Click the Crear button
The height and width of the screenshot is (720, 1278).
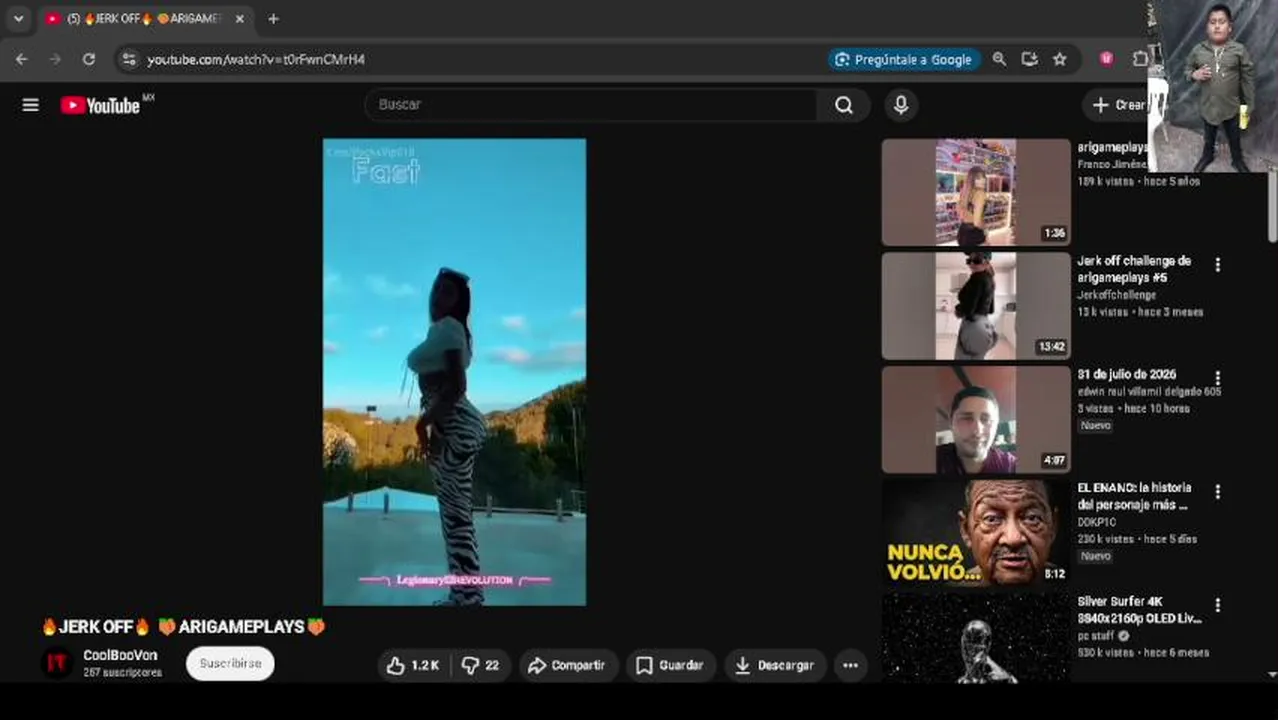point(1118,105)
